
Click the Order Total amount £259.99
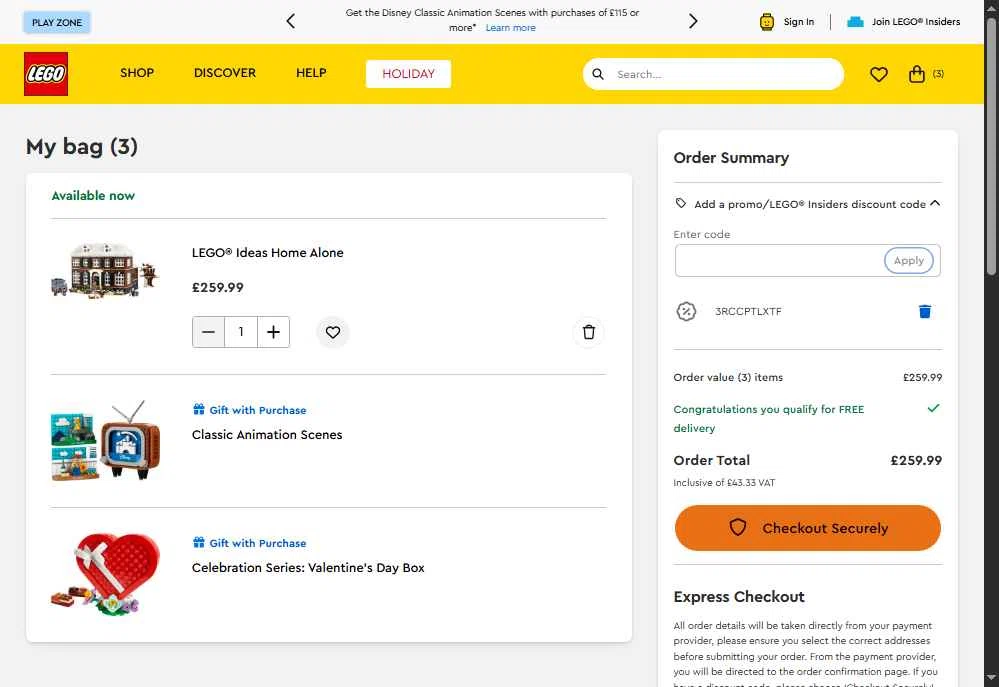point(916,460)
